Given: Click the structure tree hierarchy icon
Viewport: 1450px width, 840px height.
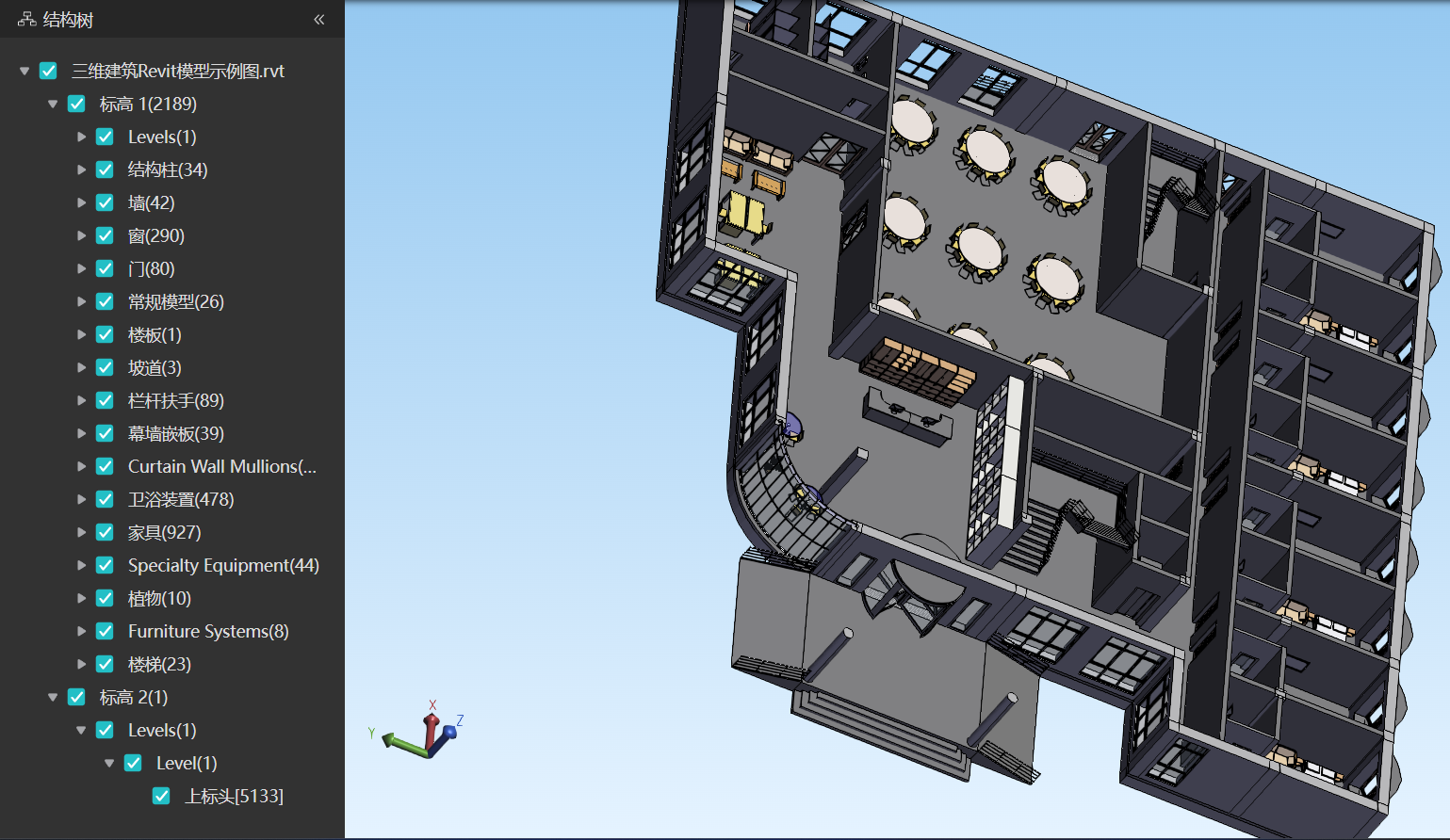Looking at the screenshot, I should [26, 19].
